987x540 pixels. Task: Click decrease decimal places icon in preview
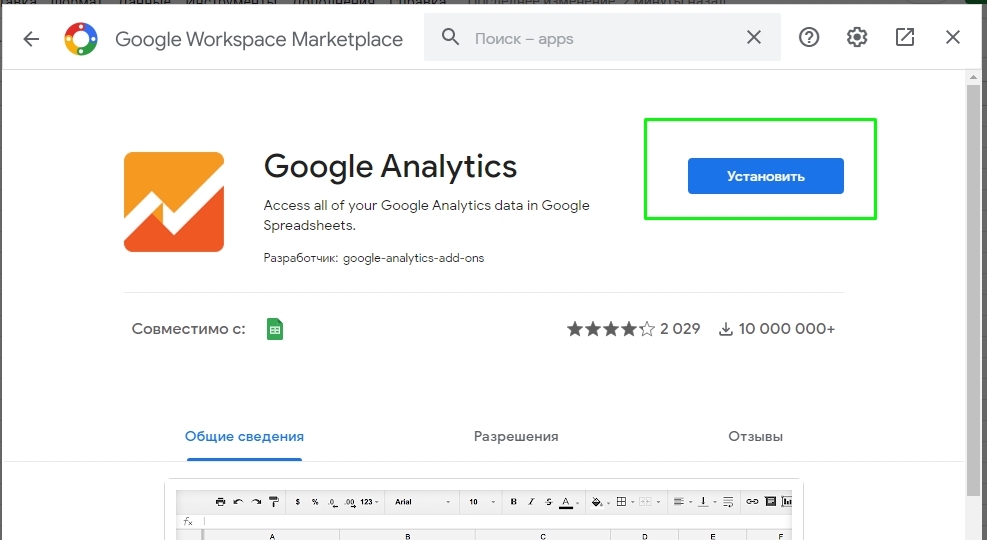pyautogui.click(x=332, y=502)
